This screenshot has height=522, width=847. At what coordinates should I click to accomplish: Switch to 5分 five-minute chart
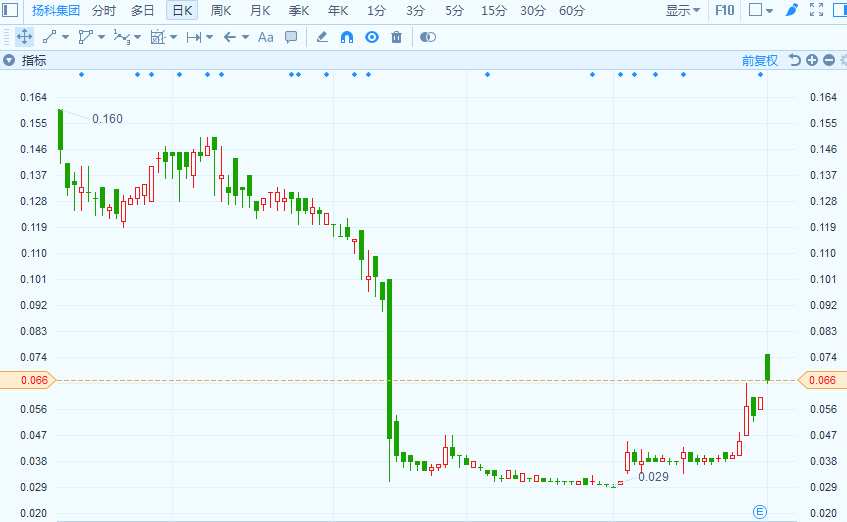coord(454,10)
